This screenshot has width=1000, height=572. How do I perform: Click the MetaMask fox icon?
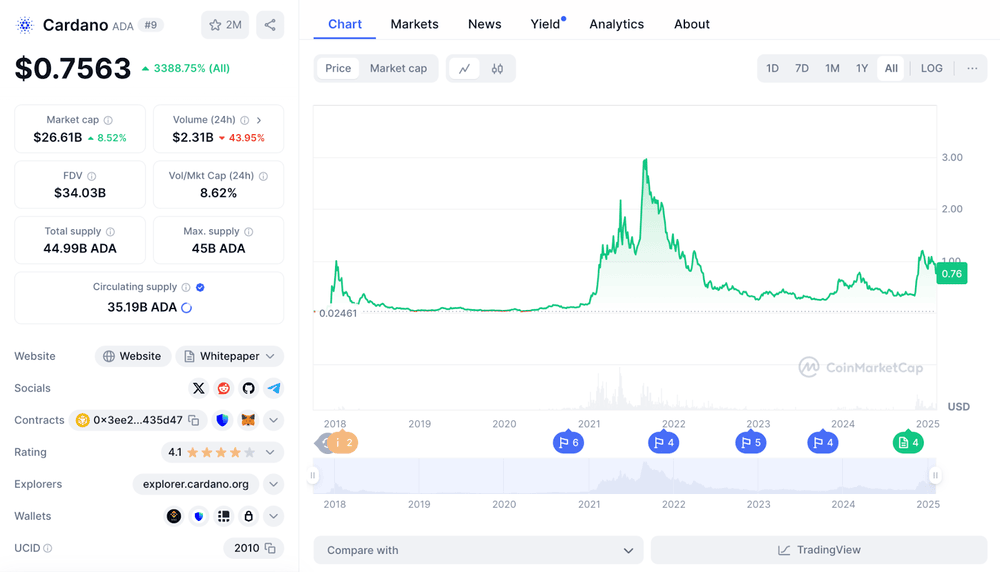(247, 420)
